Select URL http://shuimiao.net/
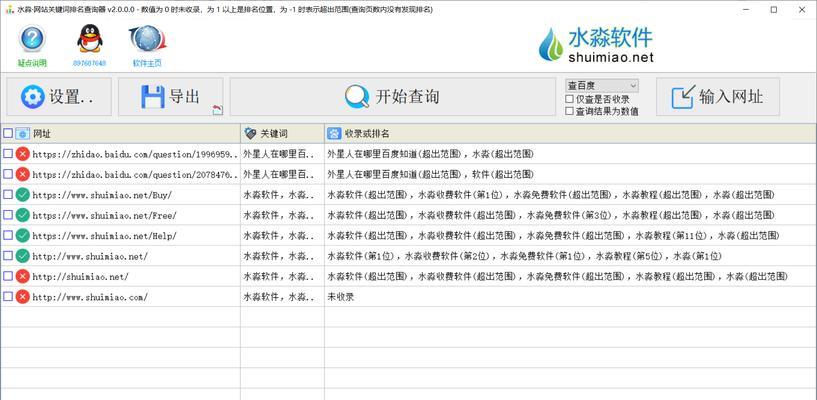The width and height of the screenshot is (817, 400). [80, 277]
